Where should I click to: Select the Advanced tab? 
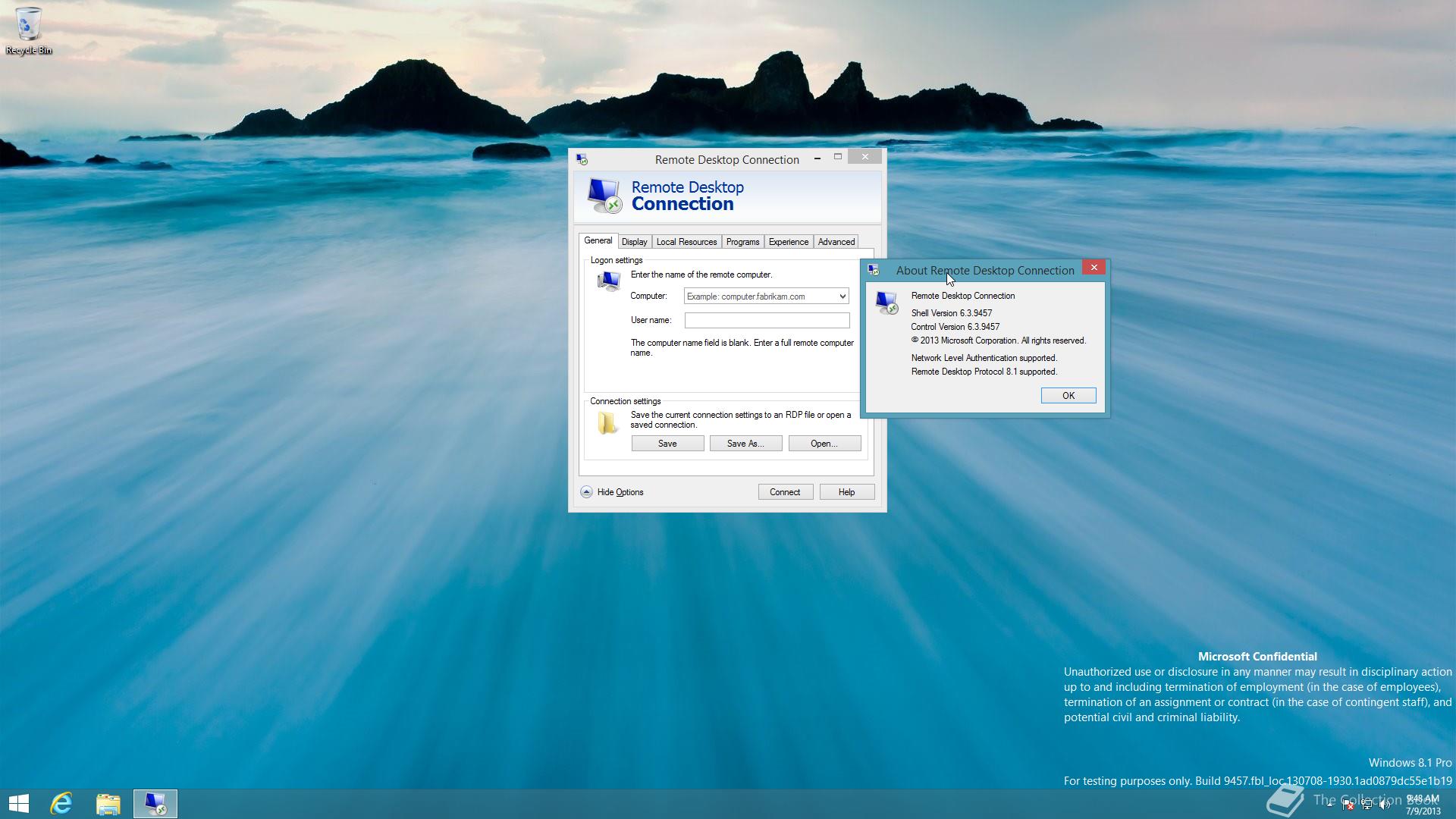coord(836,242)
